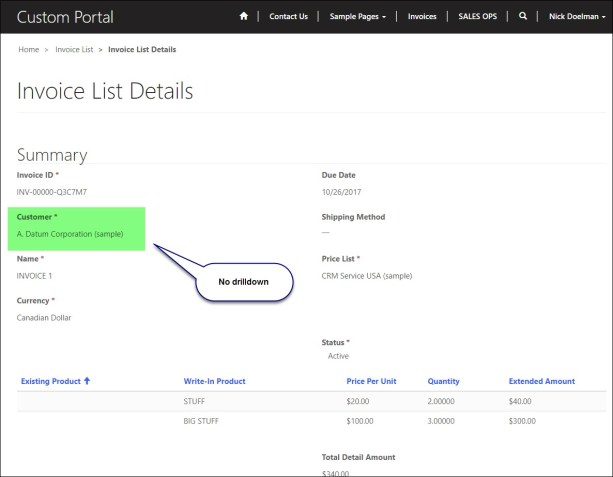Navigate to Home breadcrumb link
The height and width of the screenshot is (477, 613).
tap(28, 49)
